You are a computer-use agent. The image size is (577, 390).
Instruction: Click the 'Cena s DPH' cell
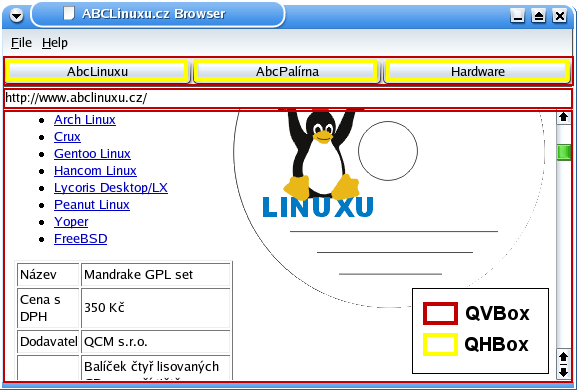48,308
